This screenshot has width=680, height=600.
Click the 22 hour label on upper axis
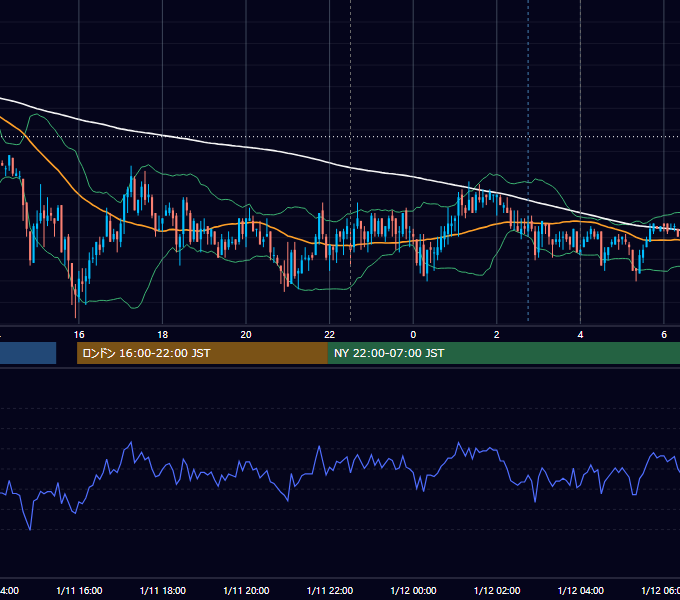[330, 335]
